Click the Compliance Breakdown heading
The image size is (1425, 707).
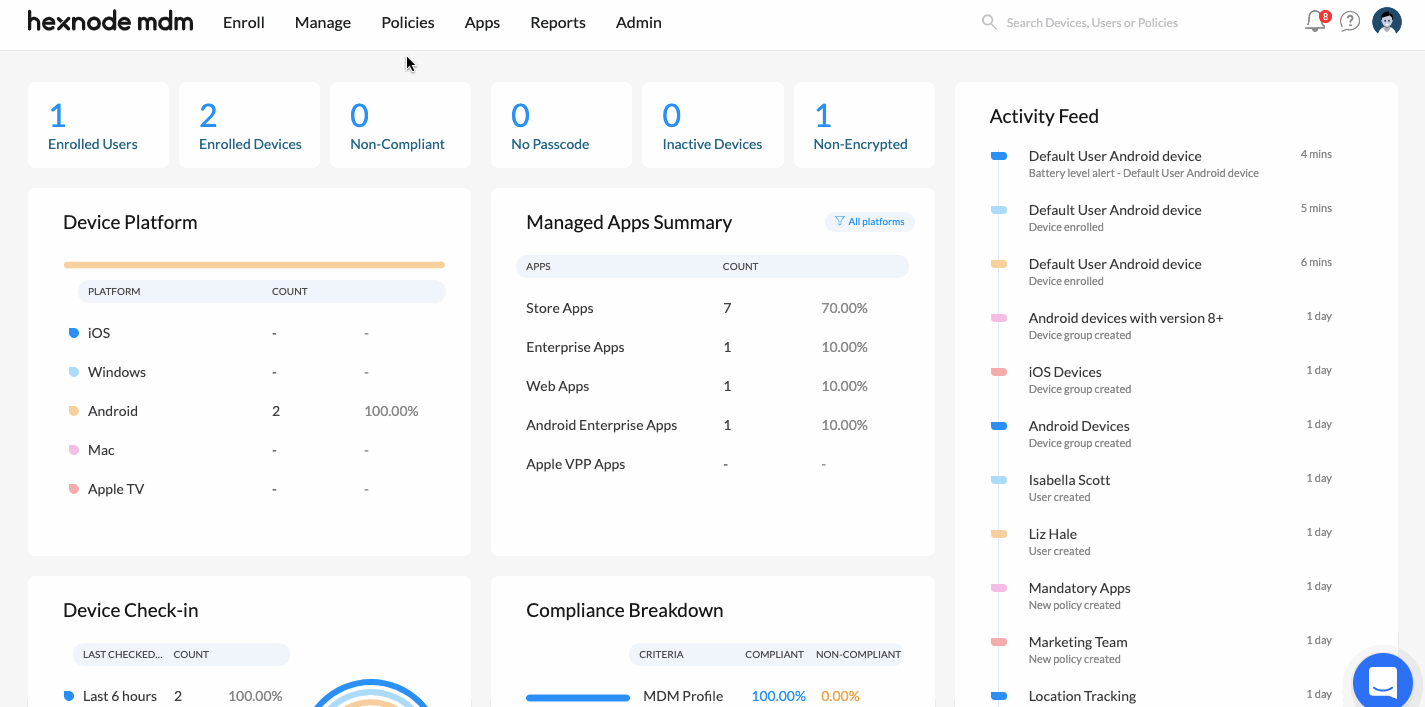[625, 610]
